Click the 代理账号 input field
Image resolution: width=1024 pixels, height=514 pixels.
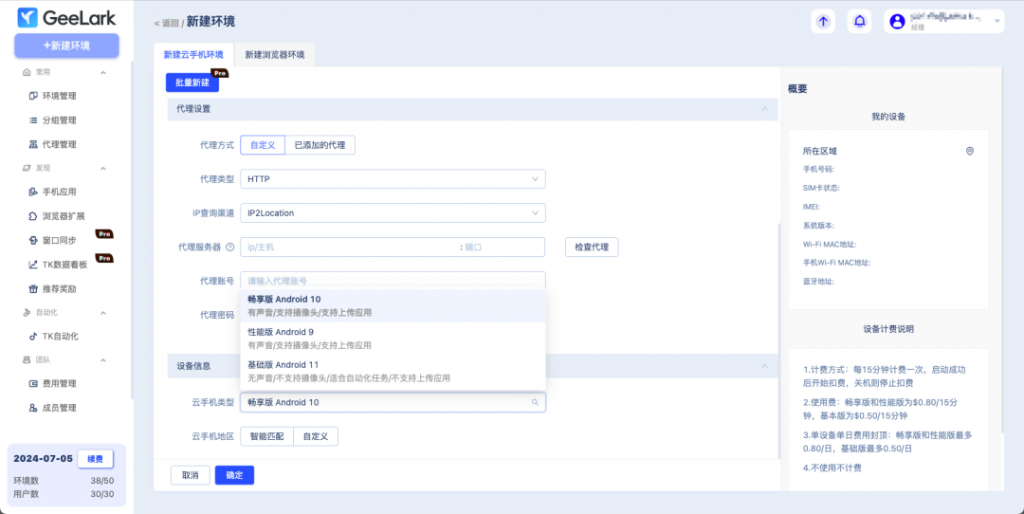click(393, 281)
